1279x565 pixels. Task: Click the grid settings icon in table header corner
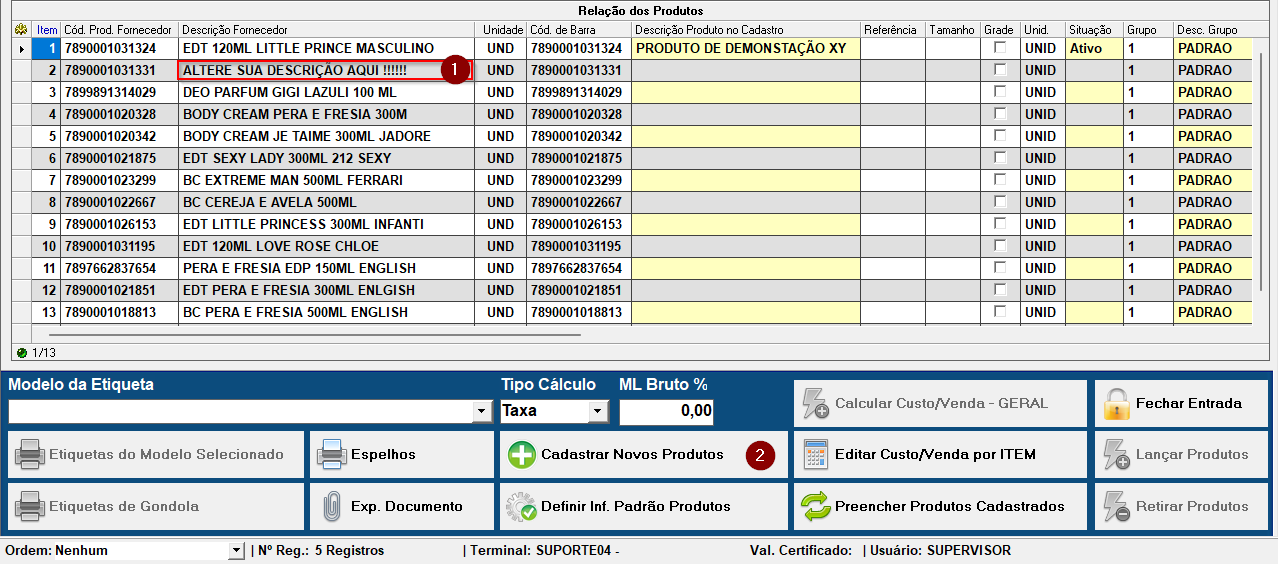(22, 30)
